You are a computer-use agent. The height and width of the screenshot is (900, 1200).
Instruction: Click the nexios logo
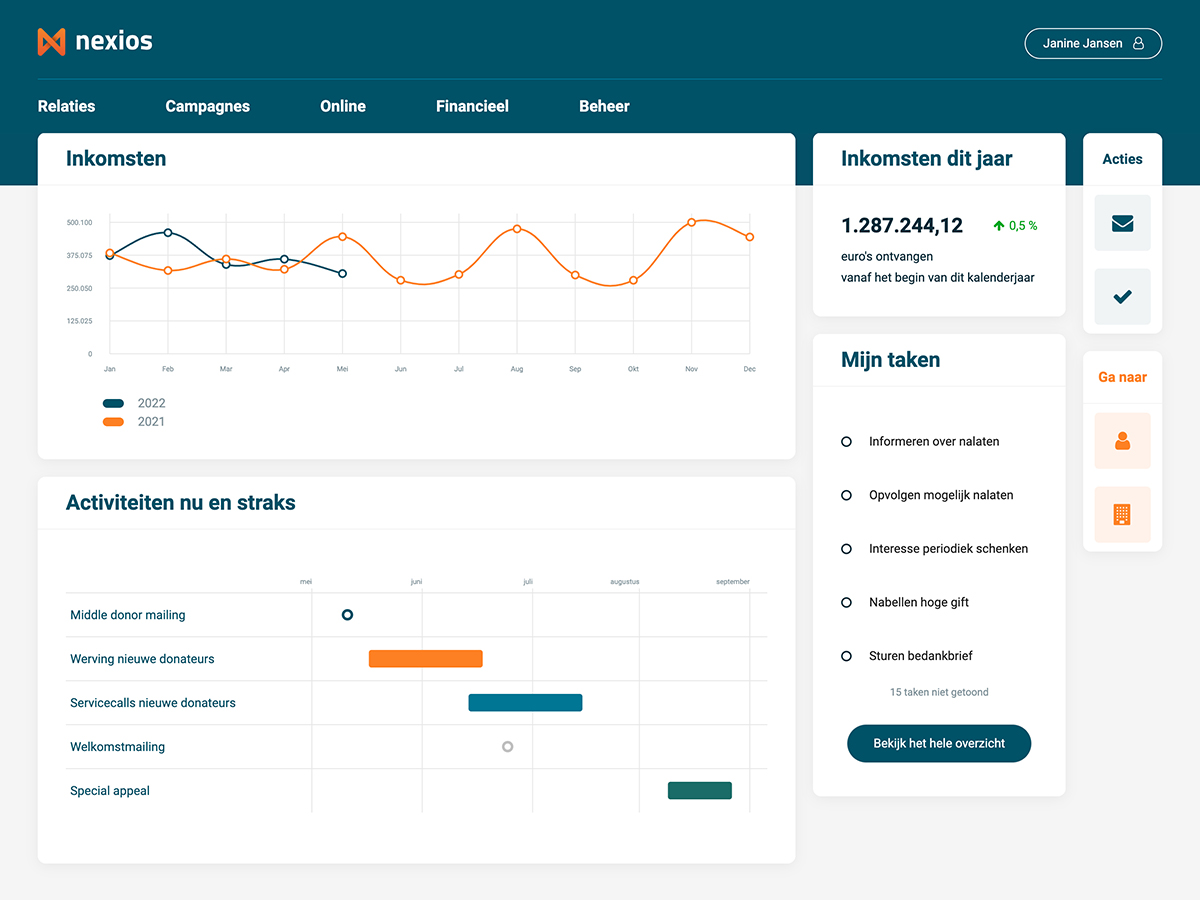click(95, 42)
